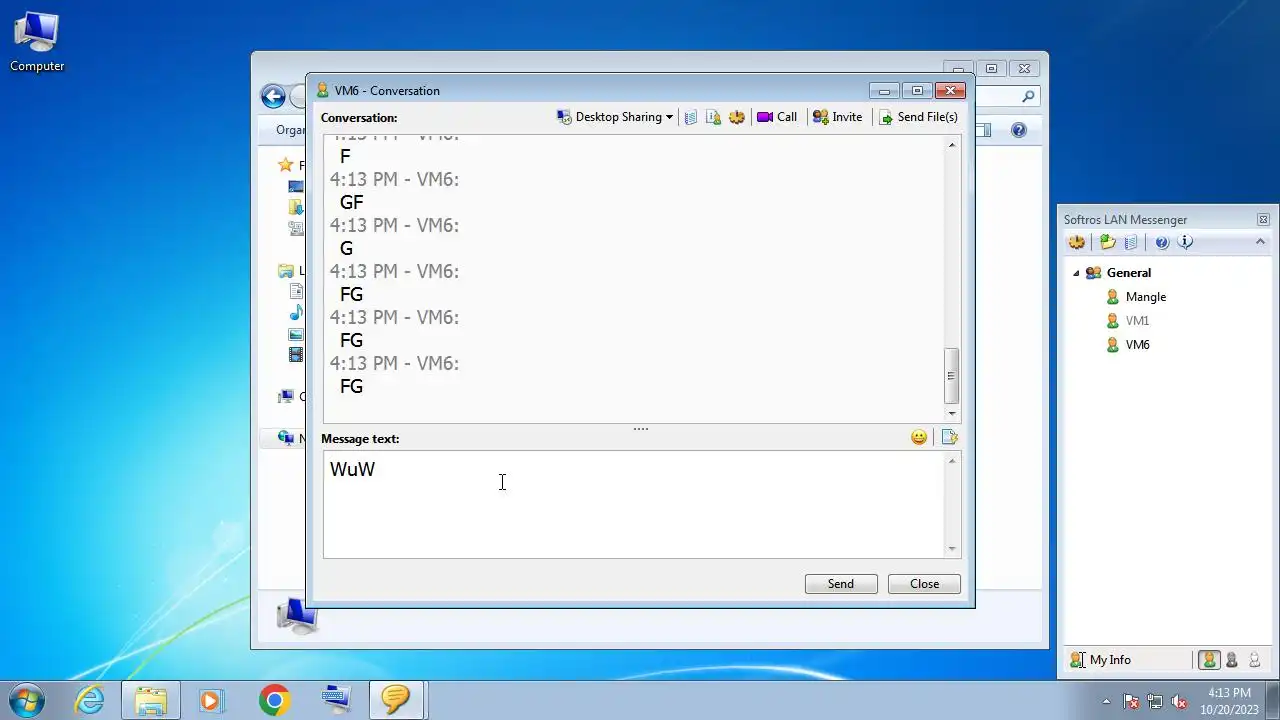This screenshot has height=720, width=1280.
Task: Close the Softros LAN Messenger side panel
Action: pos(1263,219)
